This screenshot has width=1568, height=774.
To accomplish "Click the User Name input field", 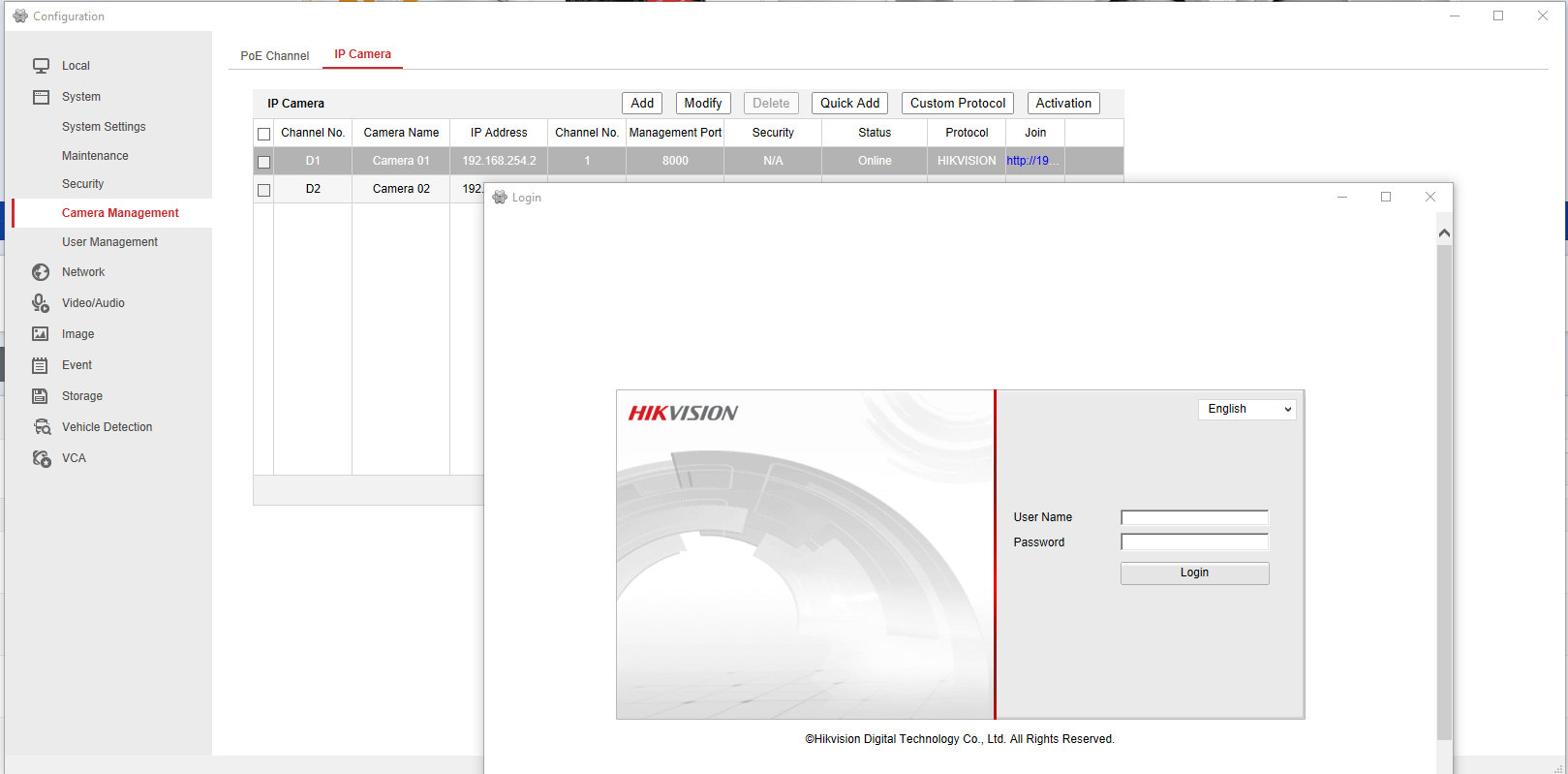I will pos(1194,517).
